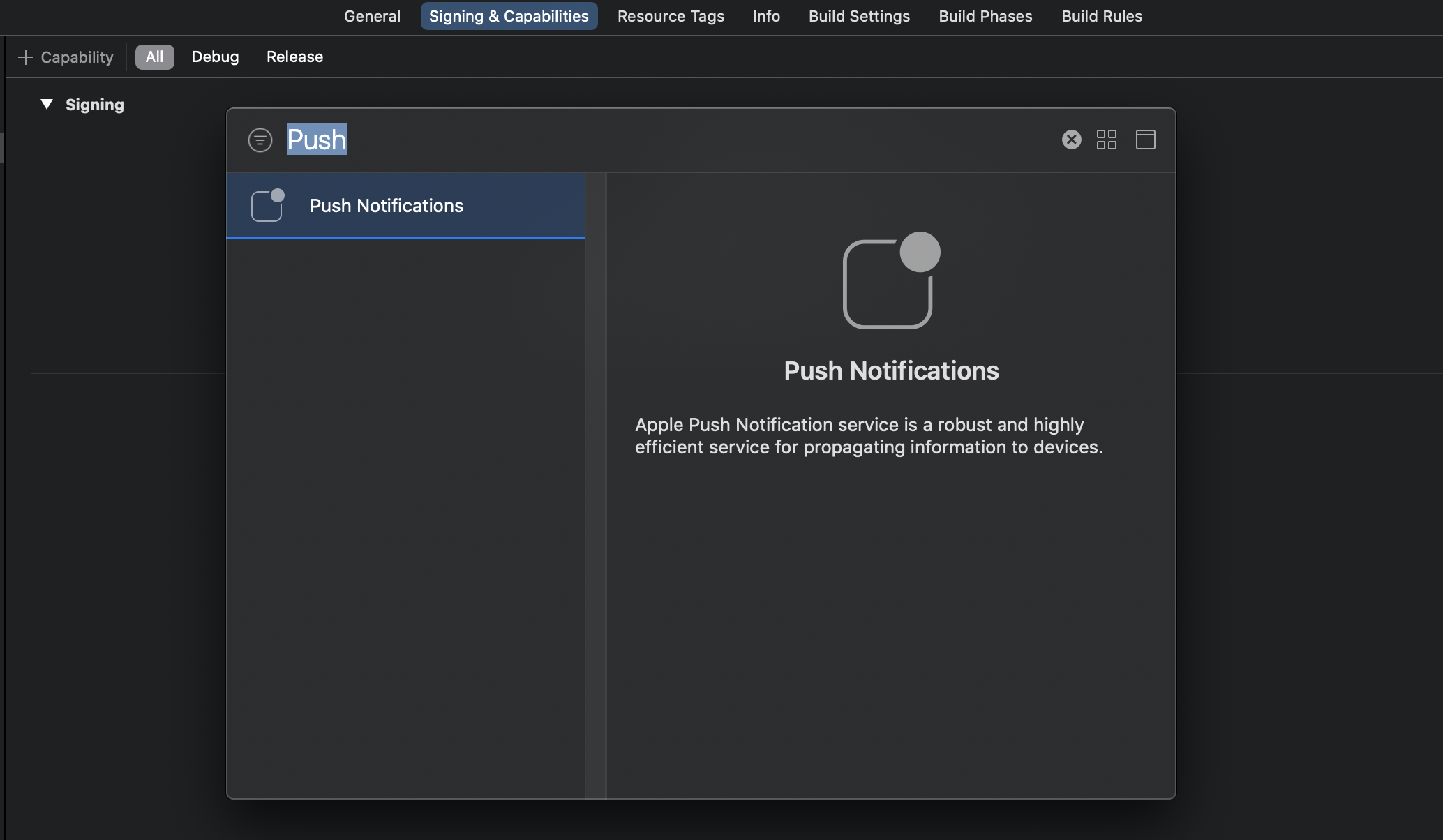Go to the Info tab

(766, 16)
